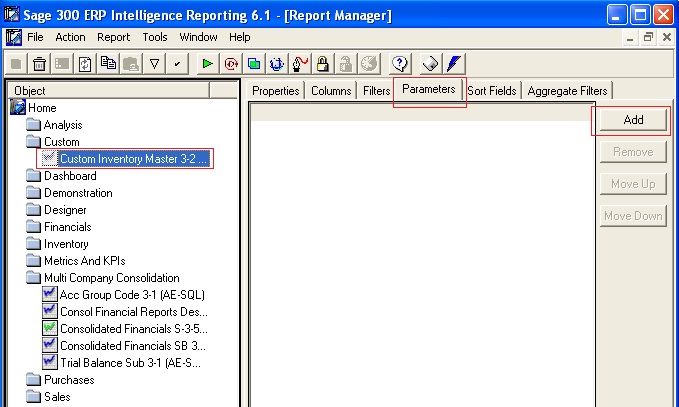Select the Analysis folder
The width and height of the screenshot is (679, 407).
tap(63, 125)
